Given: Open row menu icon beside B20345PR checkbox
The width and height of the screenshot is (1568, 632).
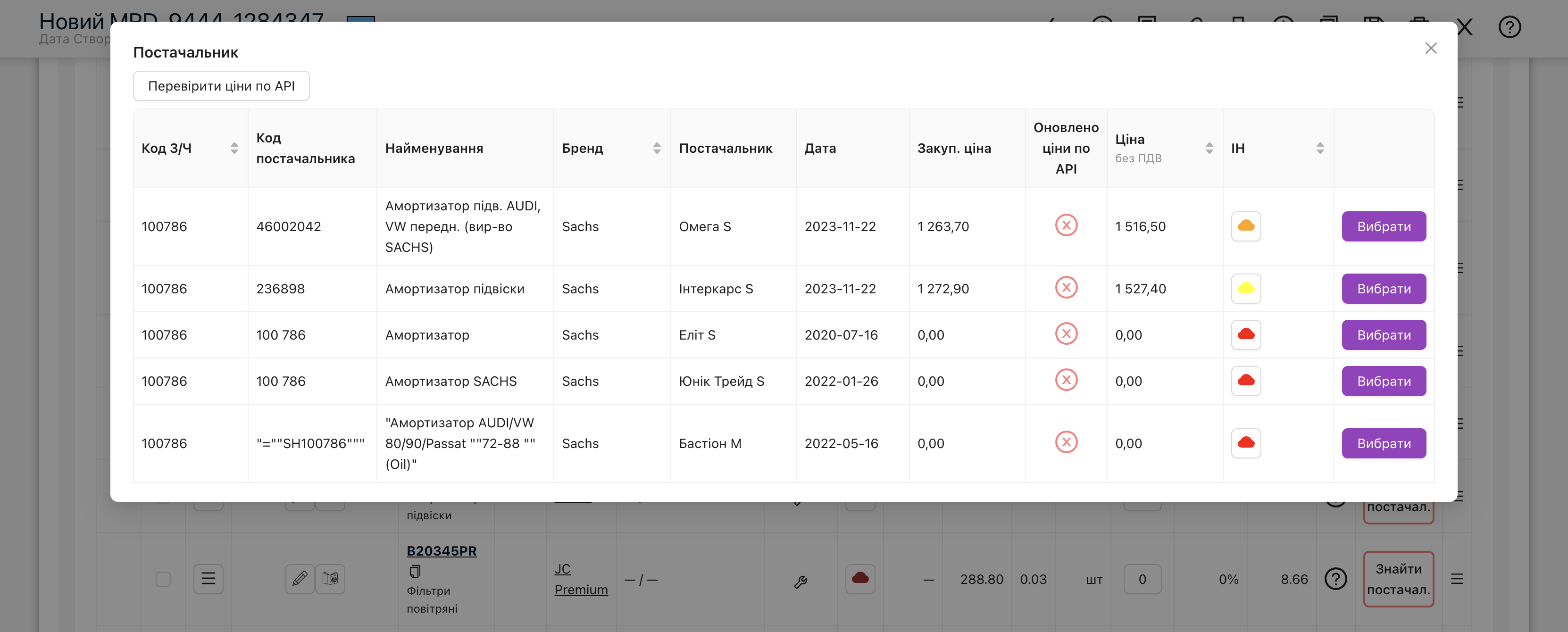Looking at the screenshot, I should (208, 579).
